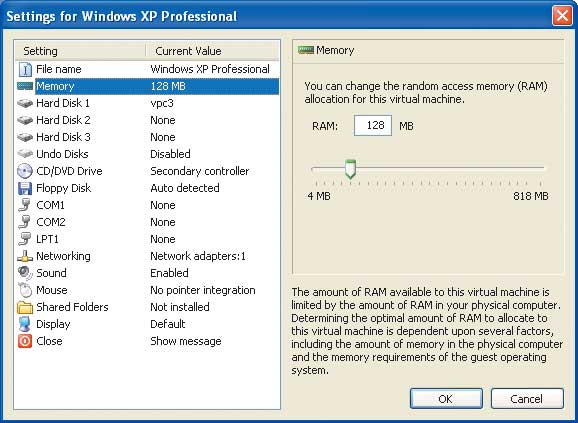Screen dimensions: 578x423
Task: Open the Shared Folders folder icon
Action: point(25,307)
